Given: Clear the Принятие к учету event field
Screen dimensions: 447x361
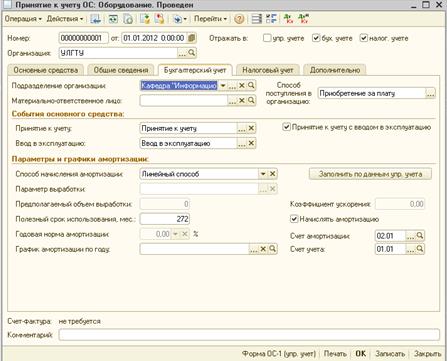Looking at the screenshot, I should click(251, 128).
